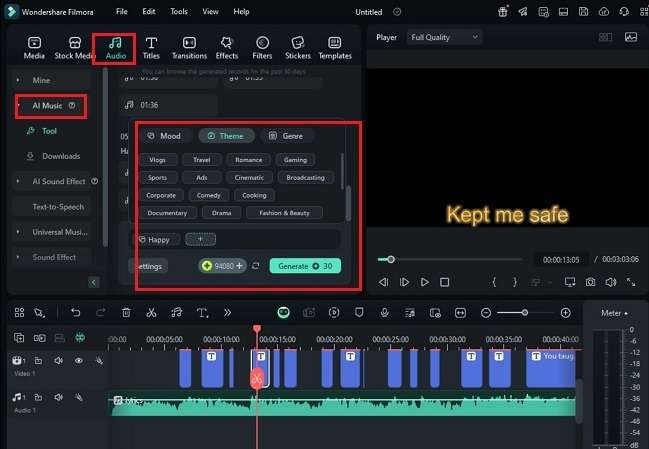Open the text tool in timeline toolbar

point(202,312)
